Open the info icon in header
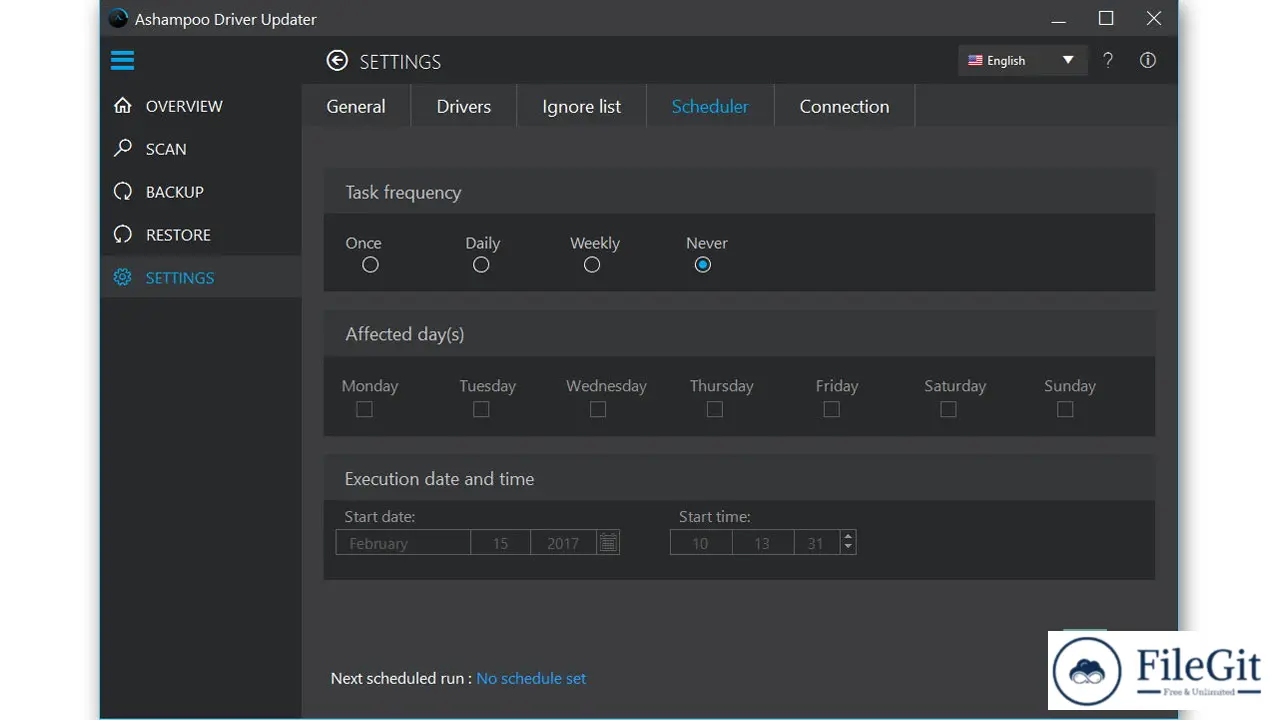Image resolution: width=1280 pixels, height=720 pixels. coord(1148,60)
